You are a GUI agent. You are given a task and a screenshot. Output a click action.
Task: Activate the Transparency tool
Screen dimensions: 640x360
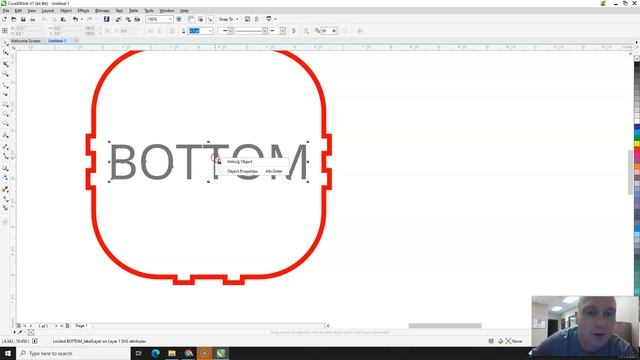pos(5,178)
